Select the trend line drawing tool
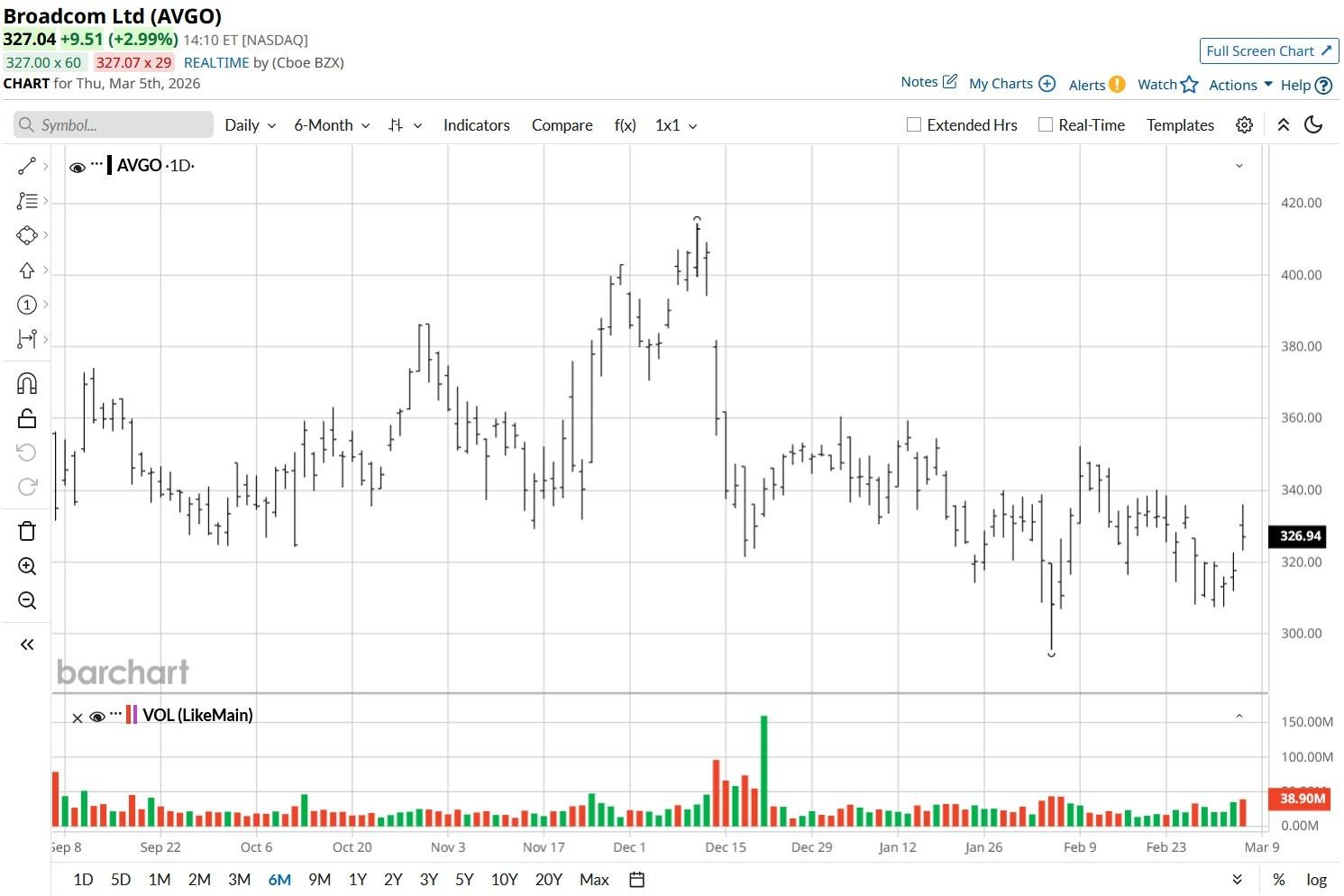This screenshot has width=1344, height=896. 27,166
